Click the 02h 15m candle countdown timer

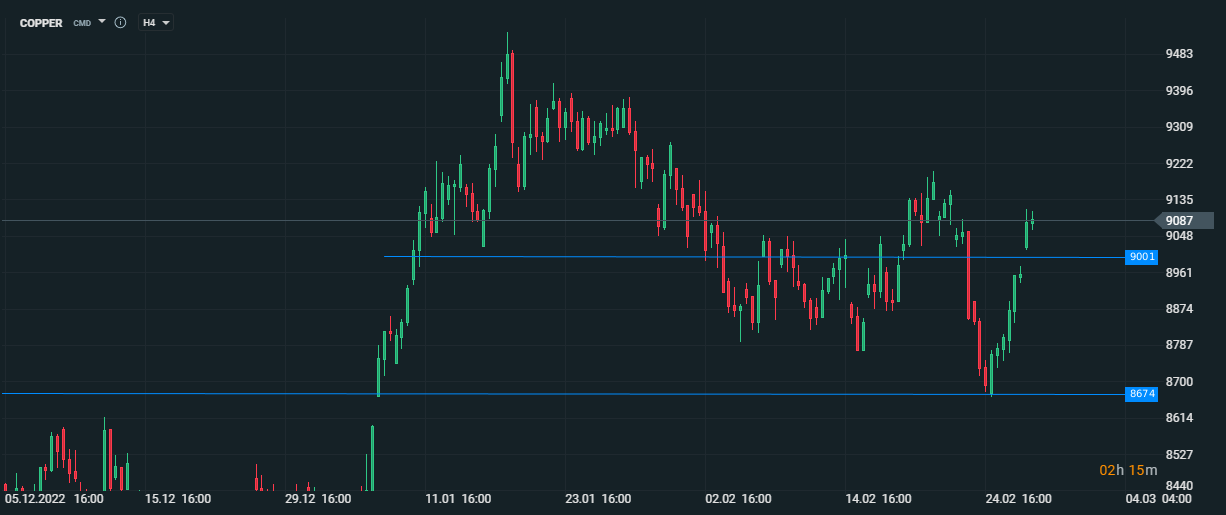(x=1128, y=470)
